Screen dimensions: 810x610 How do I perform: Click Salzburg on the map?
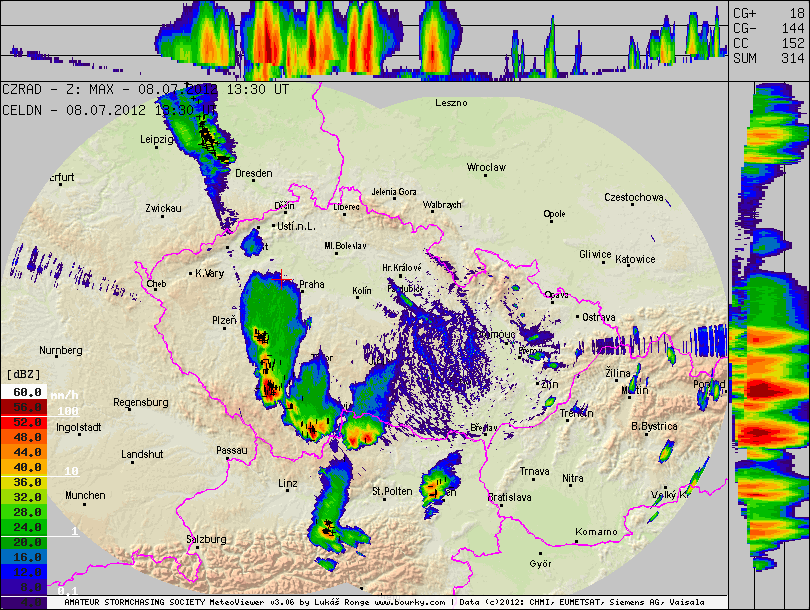[x=205, y=539]
